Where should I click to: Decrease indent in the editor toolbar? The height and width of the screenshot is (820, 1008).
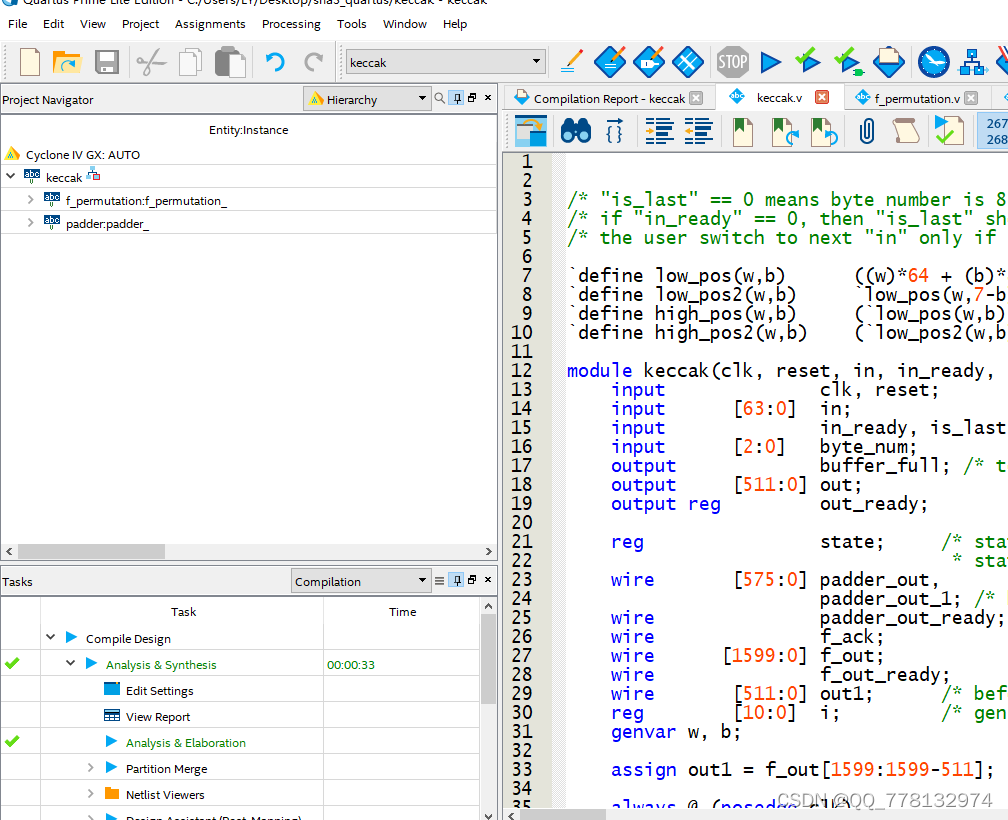click(699, 131)
